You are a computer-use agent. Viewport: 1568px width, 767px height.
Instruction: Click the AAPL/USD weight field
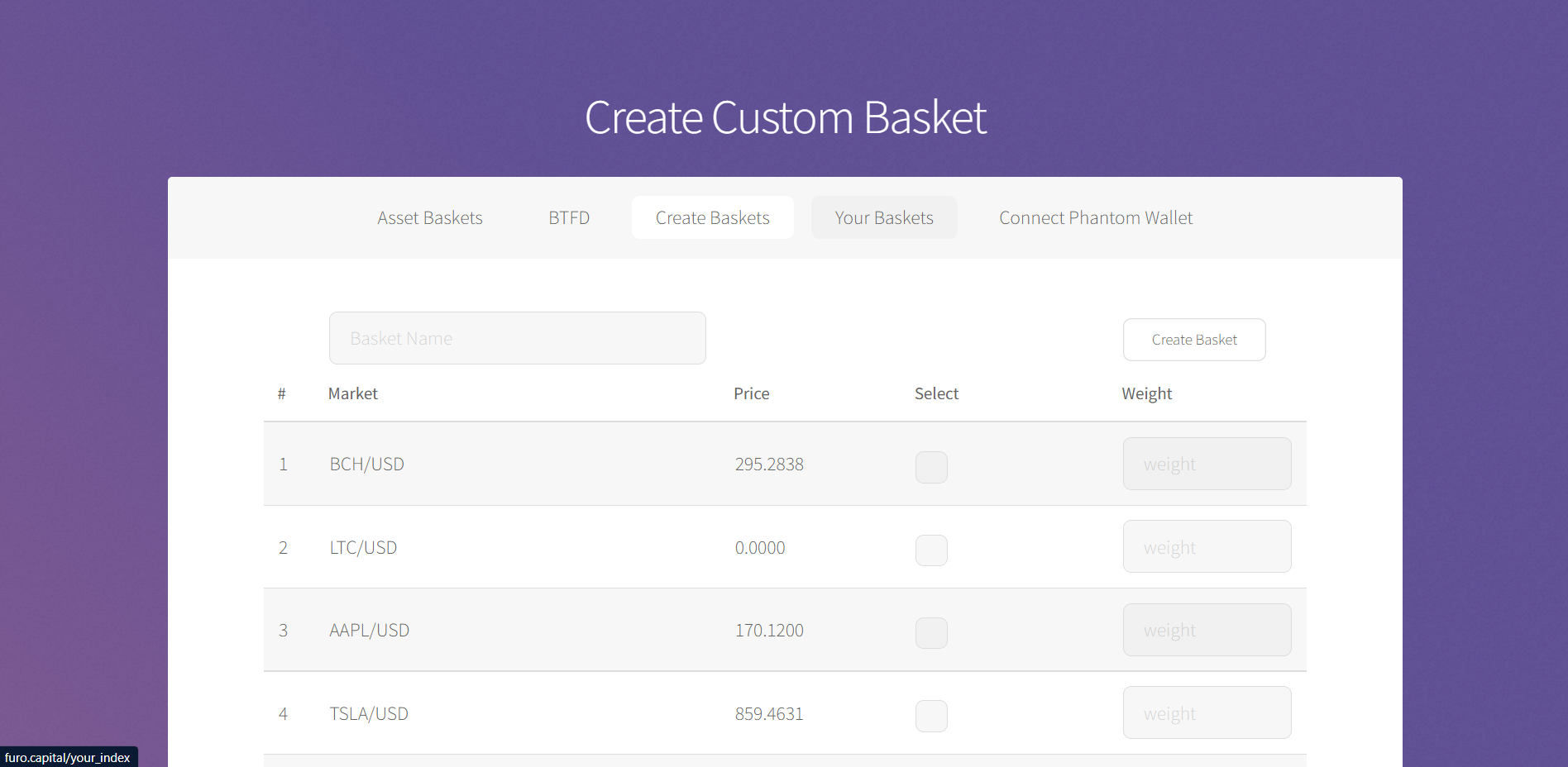[1207, 630]
